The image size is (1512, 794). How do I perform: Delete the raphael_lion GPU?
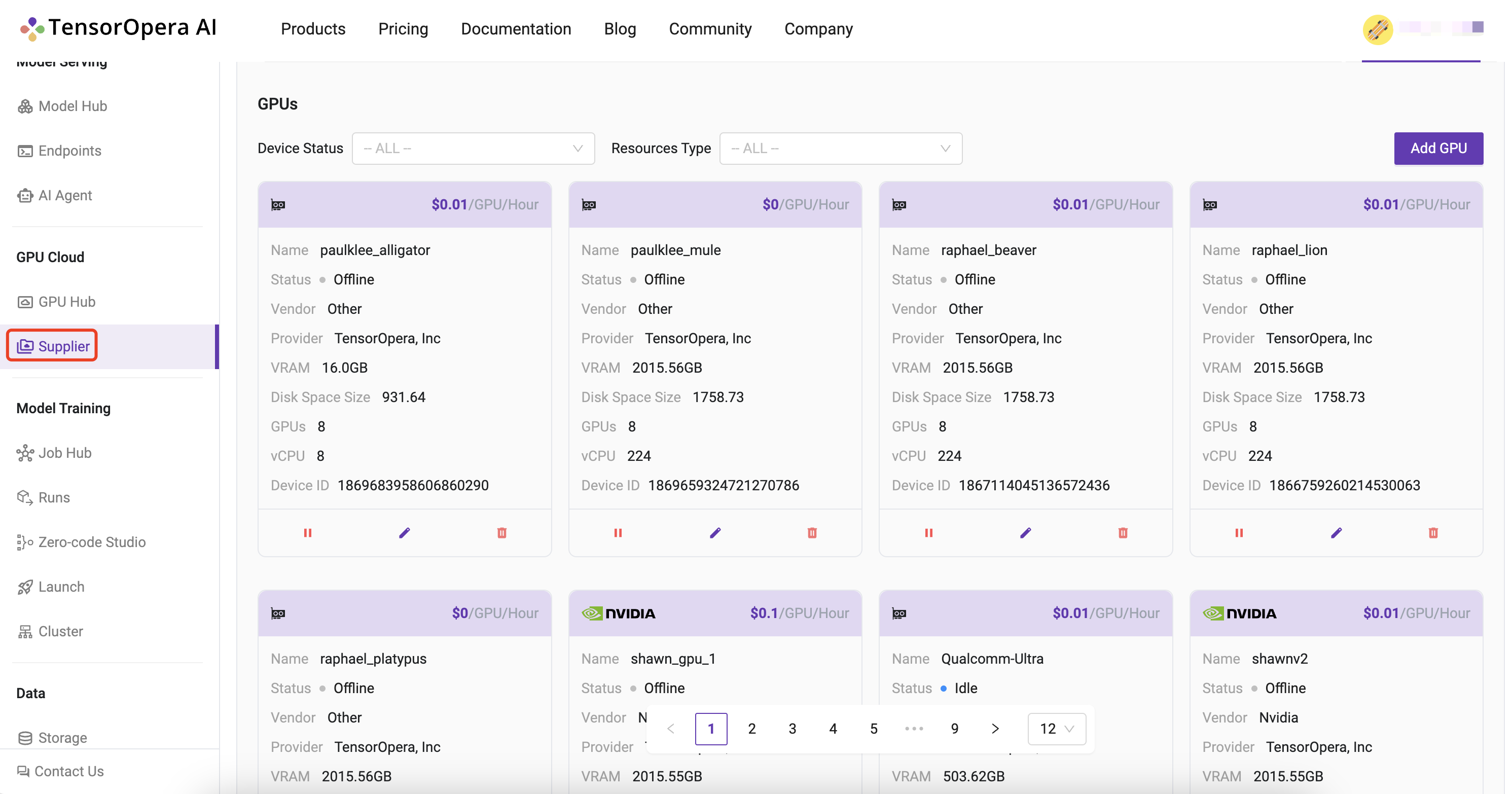(1433, 533)
